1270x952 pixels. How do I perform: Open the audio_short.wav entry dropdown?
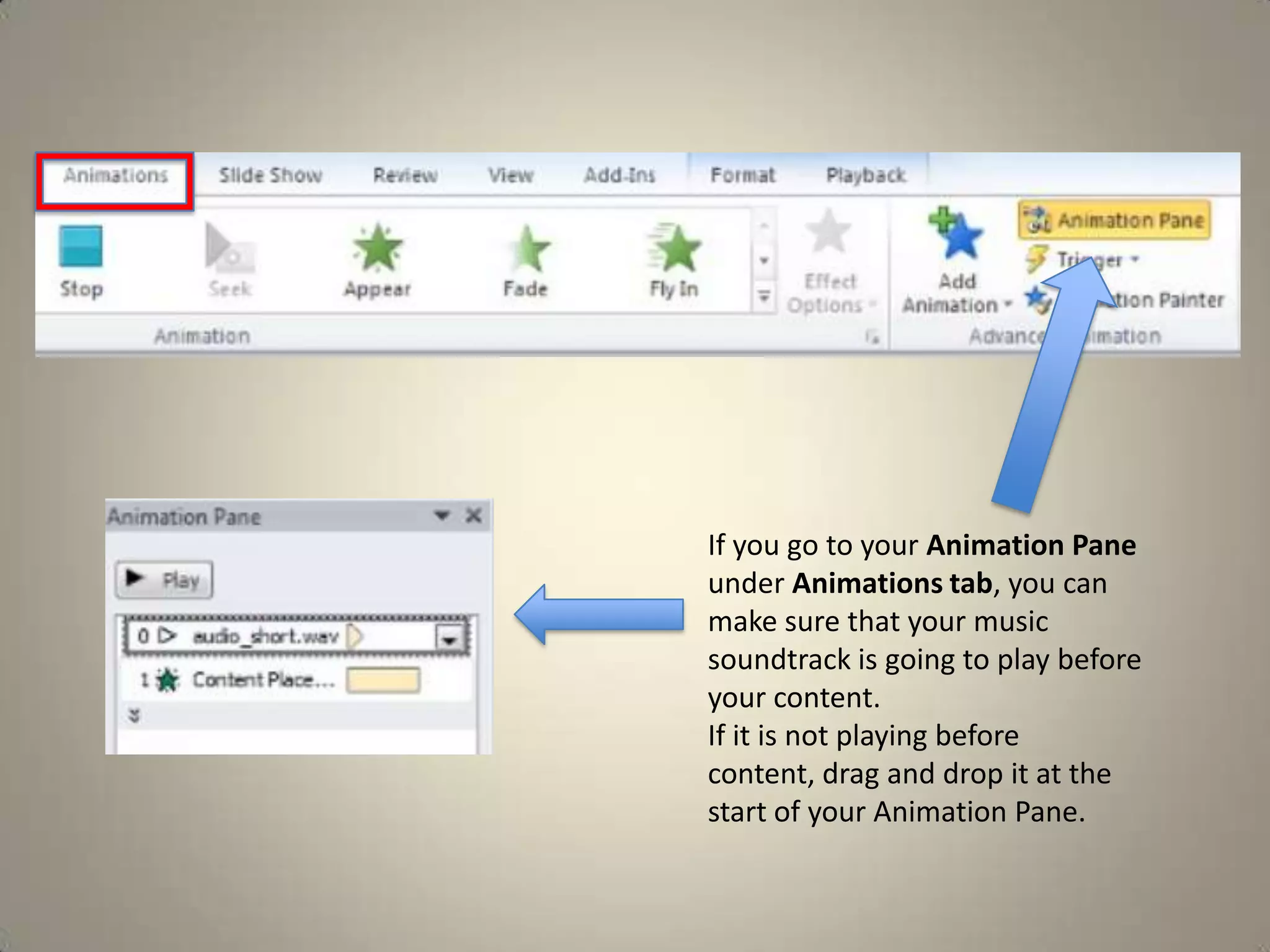(450, 638)
